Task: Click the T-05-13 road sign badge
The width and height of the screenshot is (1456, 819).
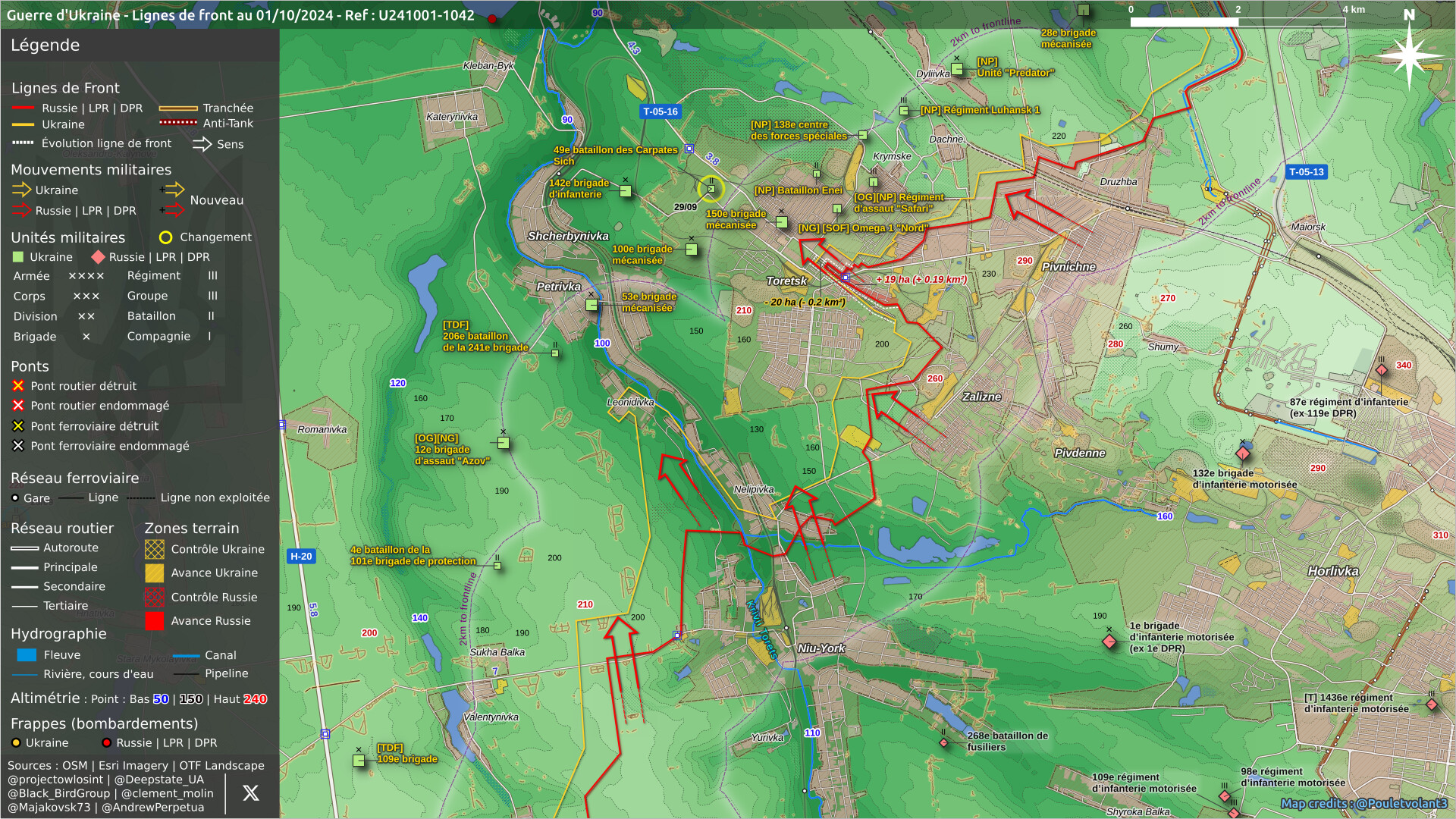Action: 1306,172
